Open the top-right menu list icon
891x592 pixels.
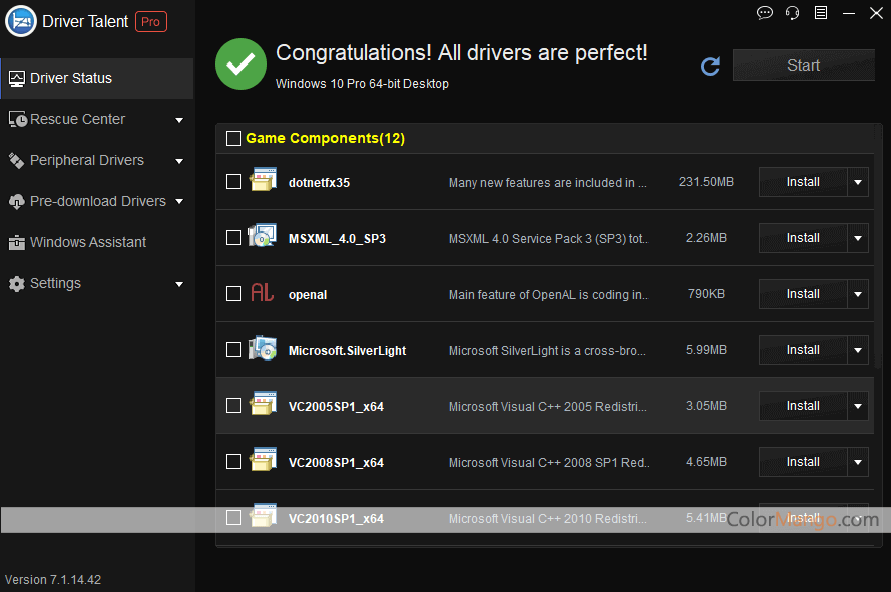click(821, 13)
